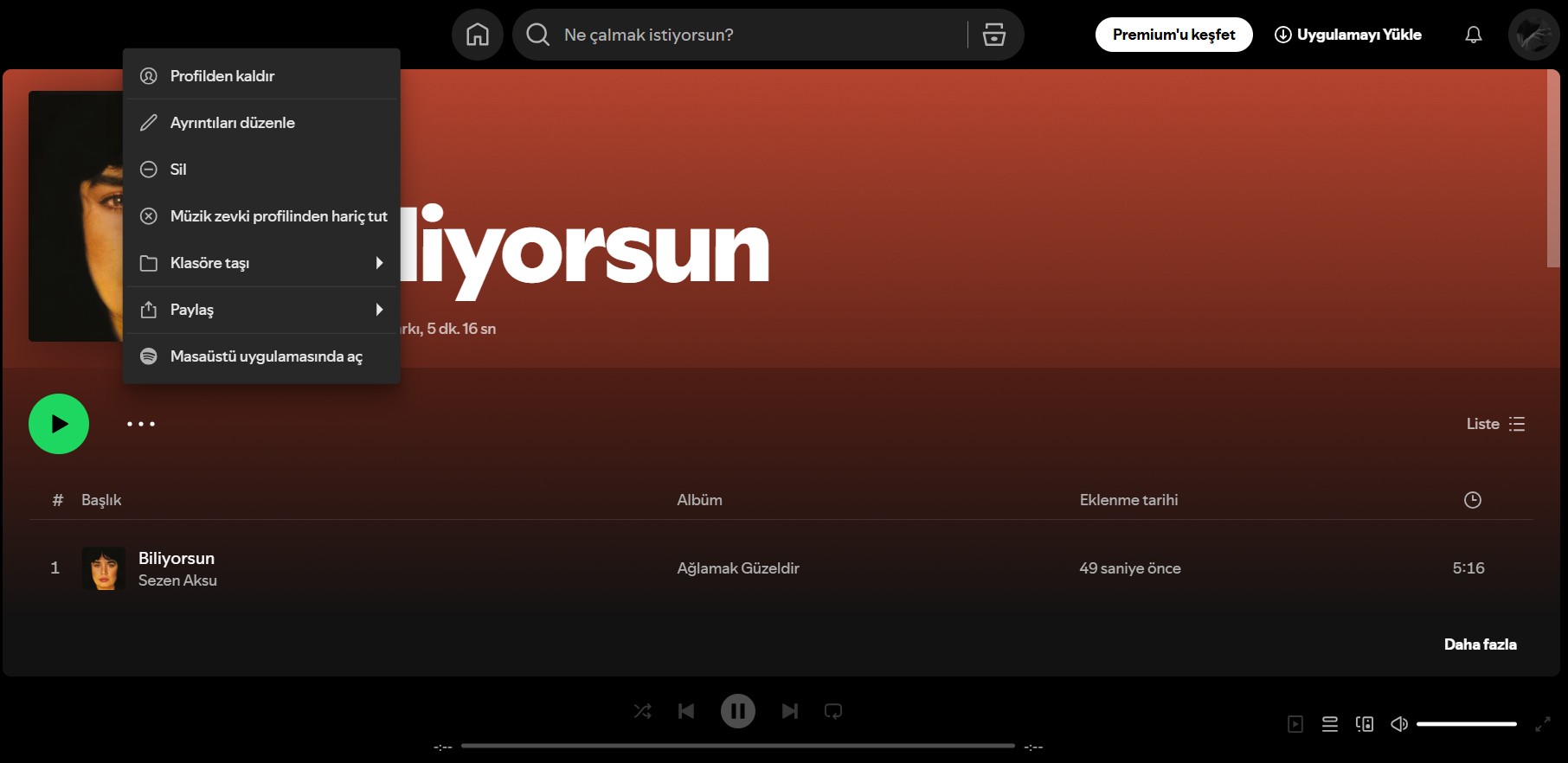
Task: Open the queue icon
Action: (1330, 724)
